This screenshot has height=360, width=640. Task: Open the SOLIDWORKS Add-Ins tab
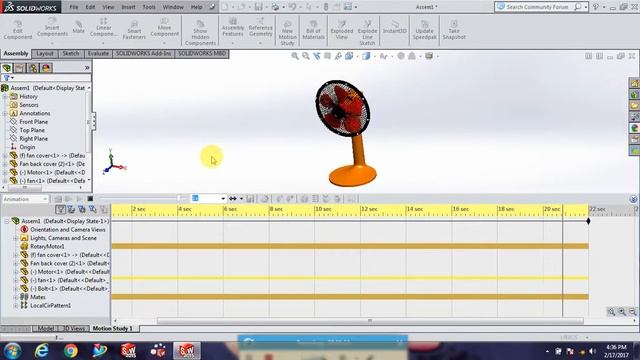[143, 53]
